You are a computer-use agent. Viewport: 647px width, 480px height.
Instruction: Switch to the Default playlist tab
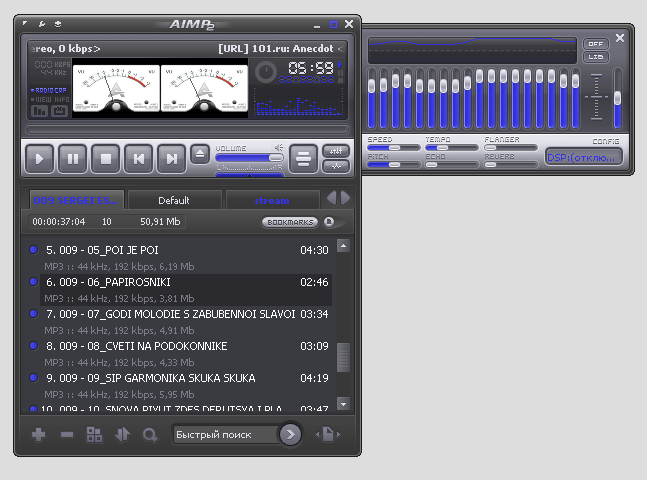tap(173, 200)
